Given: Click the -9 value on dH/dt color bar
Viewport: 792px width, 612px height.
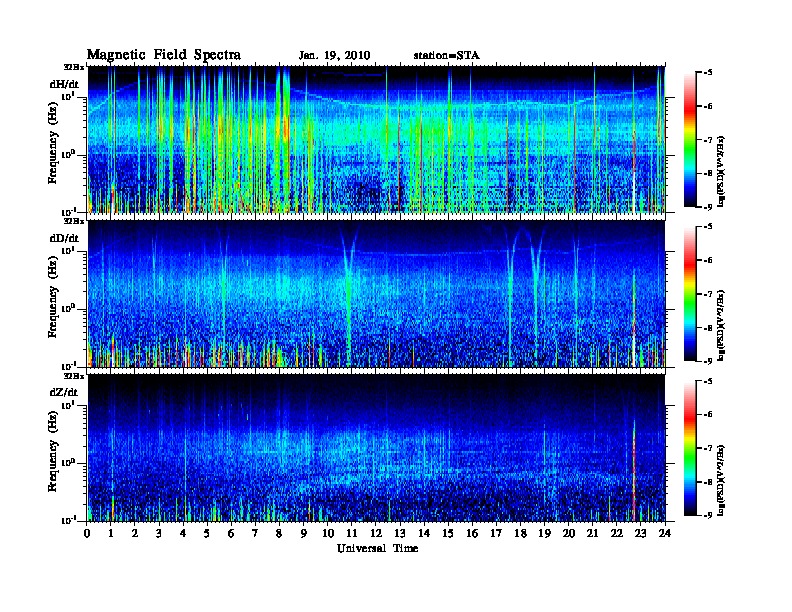Looking at the screenshot, I should [708, 207].
